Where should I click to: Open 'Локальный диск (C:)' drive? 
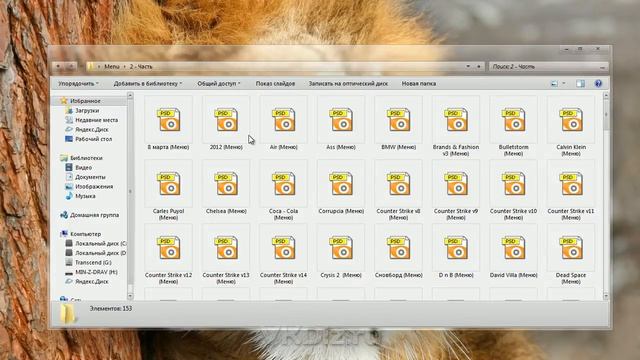point(100,244)
